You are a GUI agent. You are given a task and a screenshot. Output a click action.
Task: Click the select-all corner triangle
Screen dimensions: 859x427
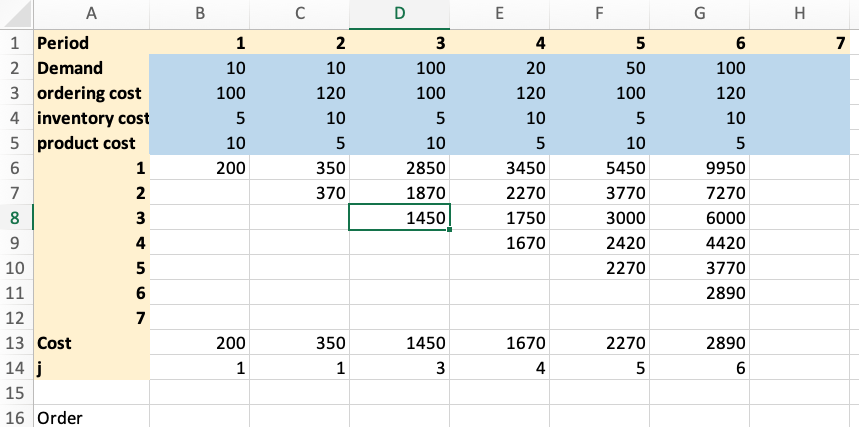16,14
